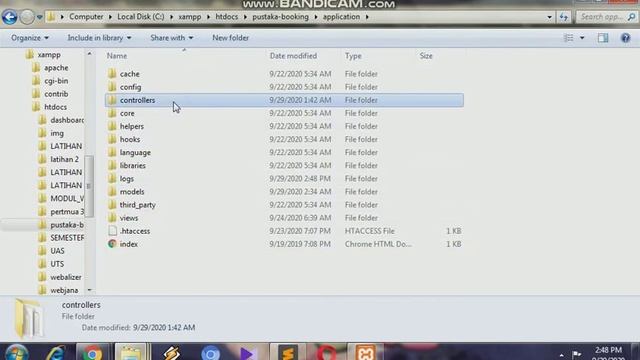
Task: Open the Share with menu
Action: (171, 38)
